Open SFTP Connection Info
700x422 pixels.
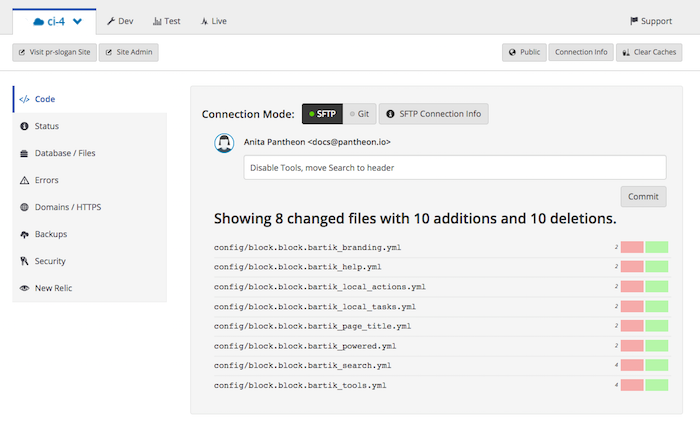[x=433, y=114]
